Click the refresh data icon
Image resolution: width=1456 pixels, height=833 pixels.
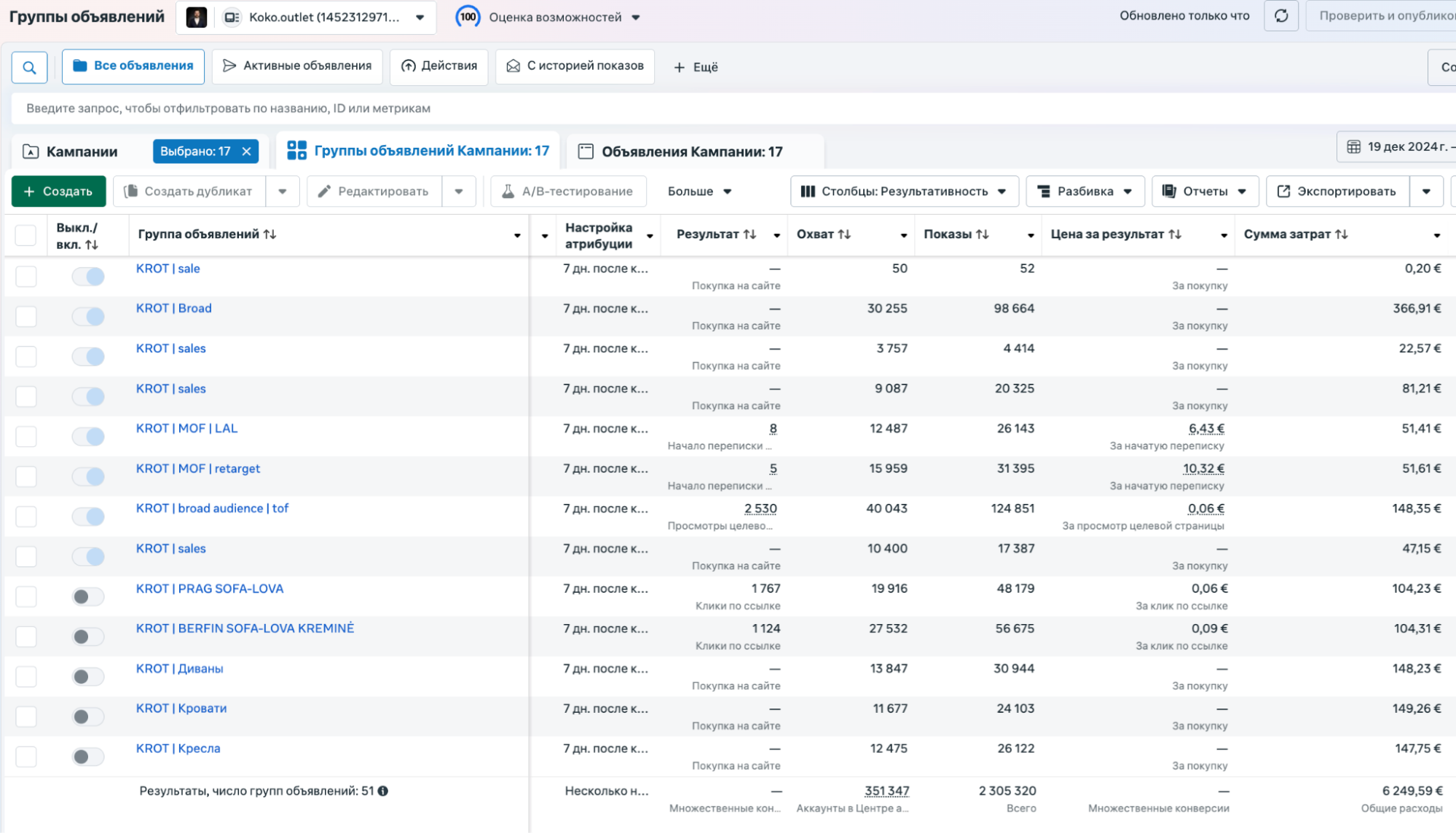[x=1280, y=16]
